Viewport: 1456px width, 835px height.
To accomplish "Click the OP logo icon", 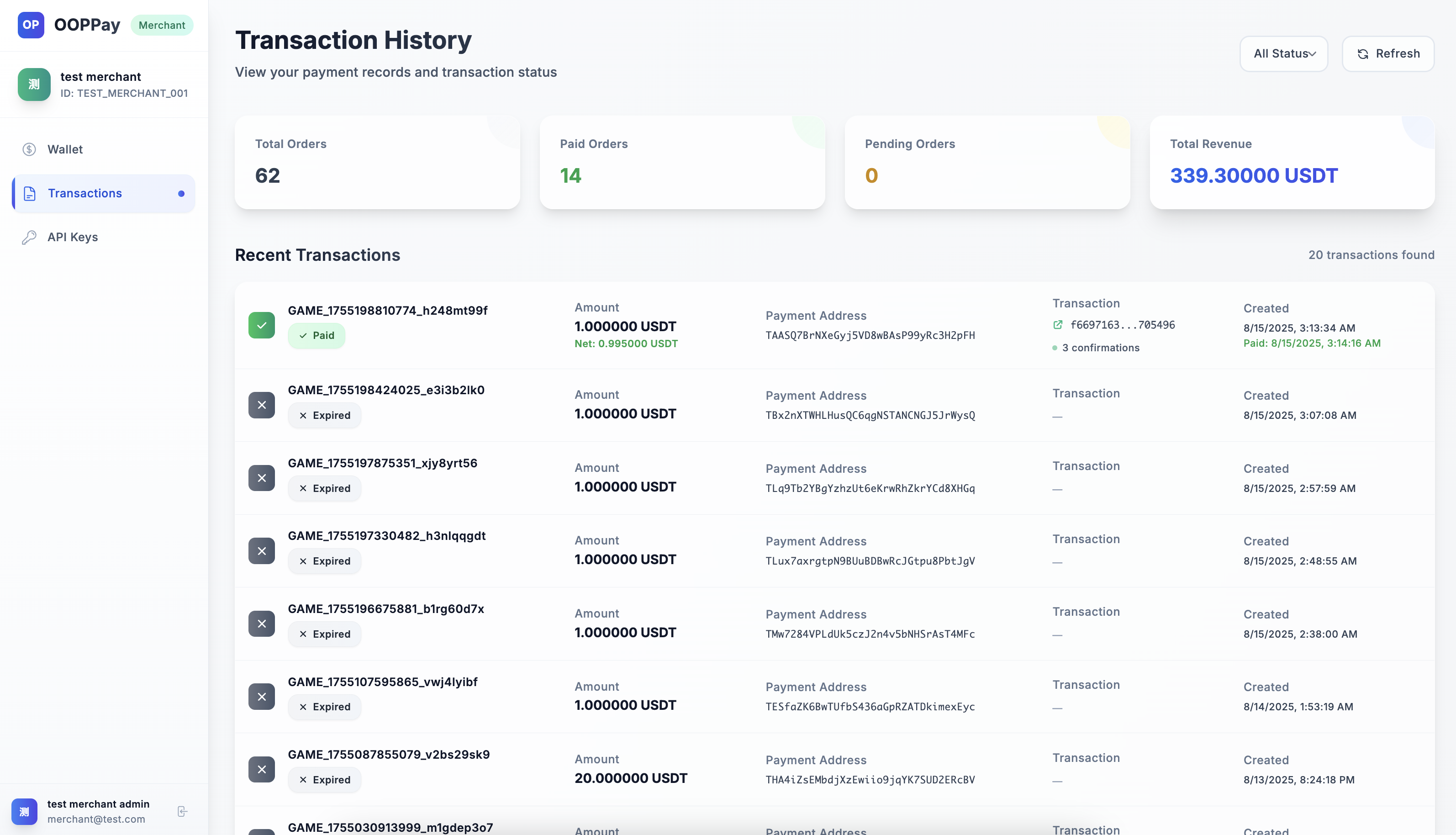I will pyautogui.click(x=31, y=25).
